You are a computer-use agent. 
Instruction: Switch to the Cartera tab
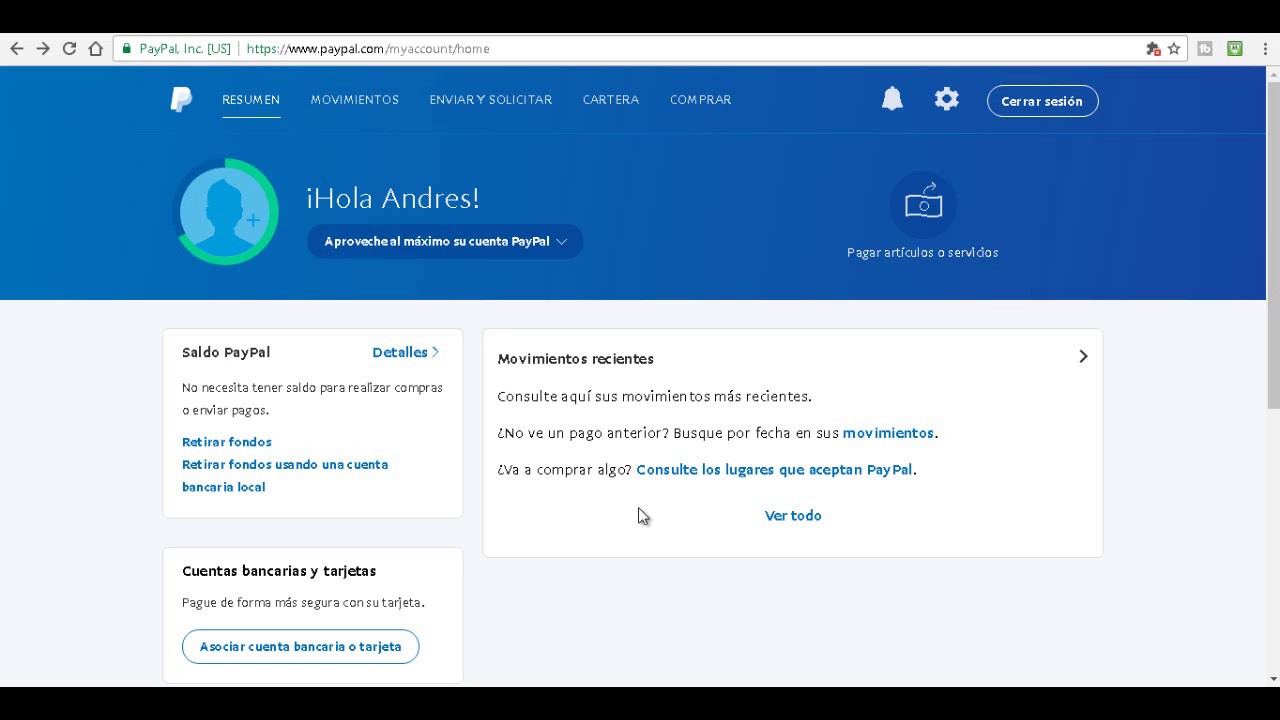coord(611,100)
